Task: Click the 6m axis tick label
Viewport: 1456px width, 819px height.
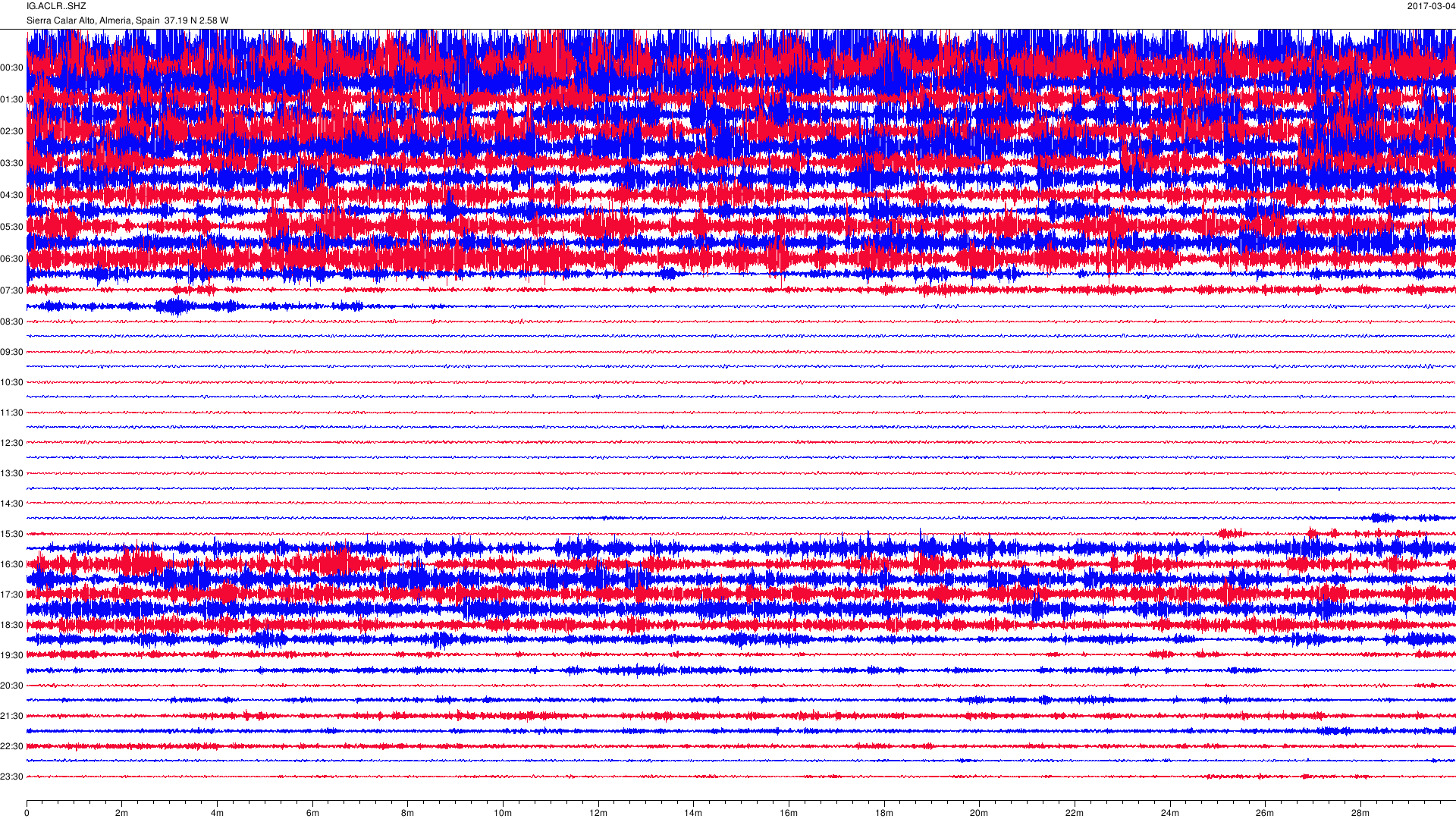Action: coord(312,813)
